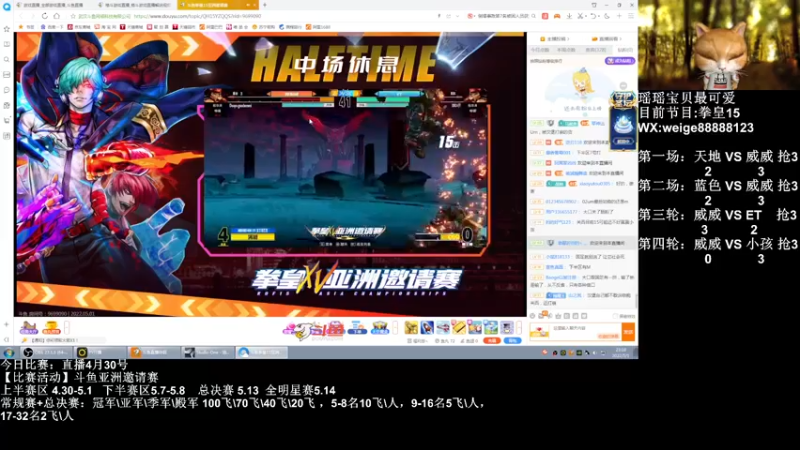
Task: Open the browser hamburger menu
Action: [x=631, y=16]
